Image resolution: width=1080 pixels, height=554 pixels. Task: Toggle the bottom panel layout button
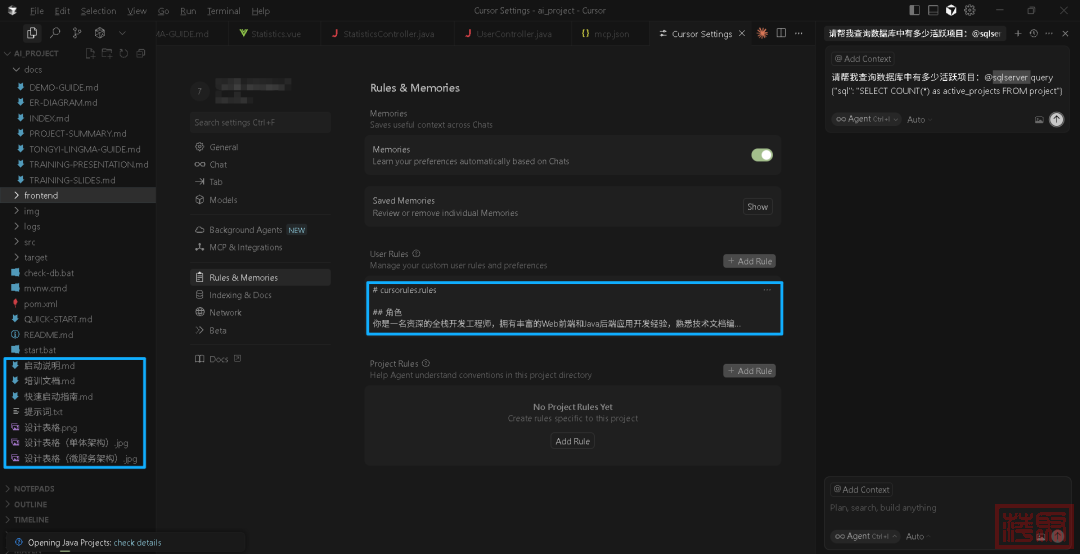(933, 11)
